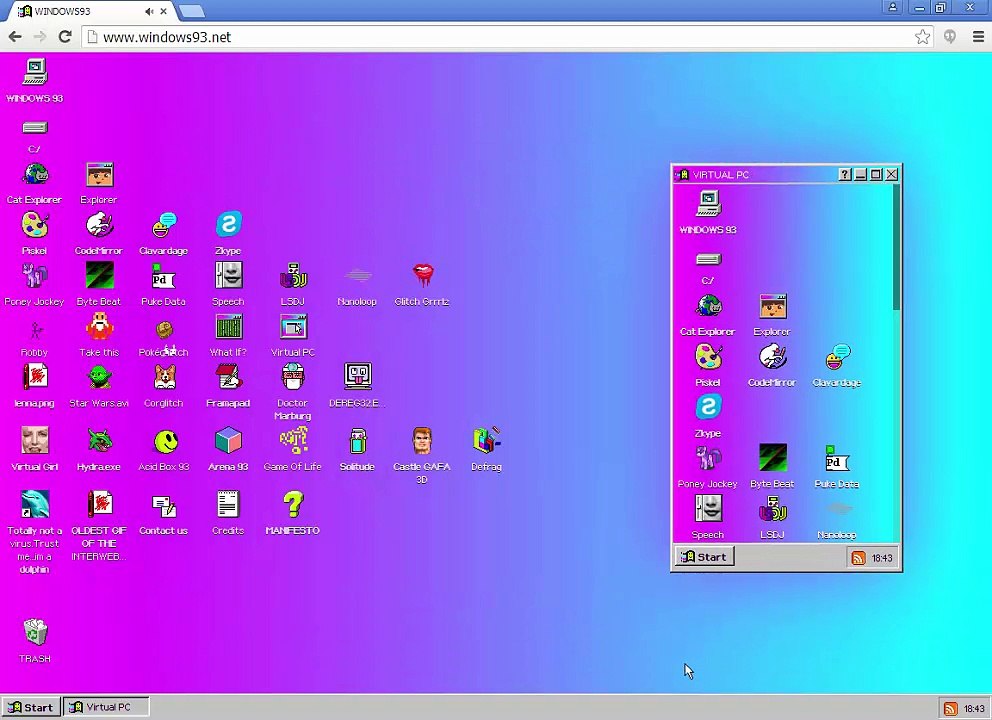Viewport: 992px width, 720px height.
Task: Click Start inside Virtual PC window
Action: coord(704,557)
